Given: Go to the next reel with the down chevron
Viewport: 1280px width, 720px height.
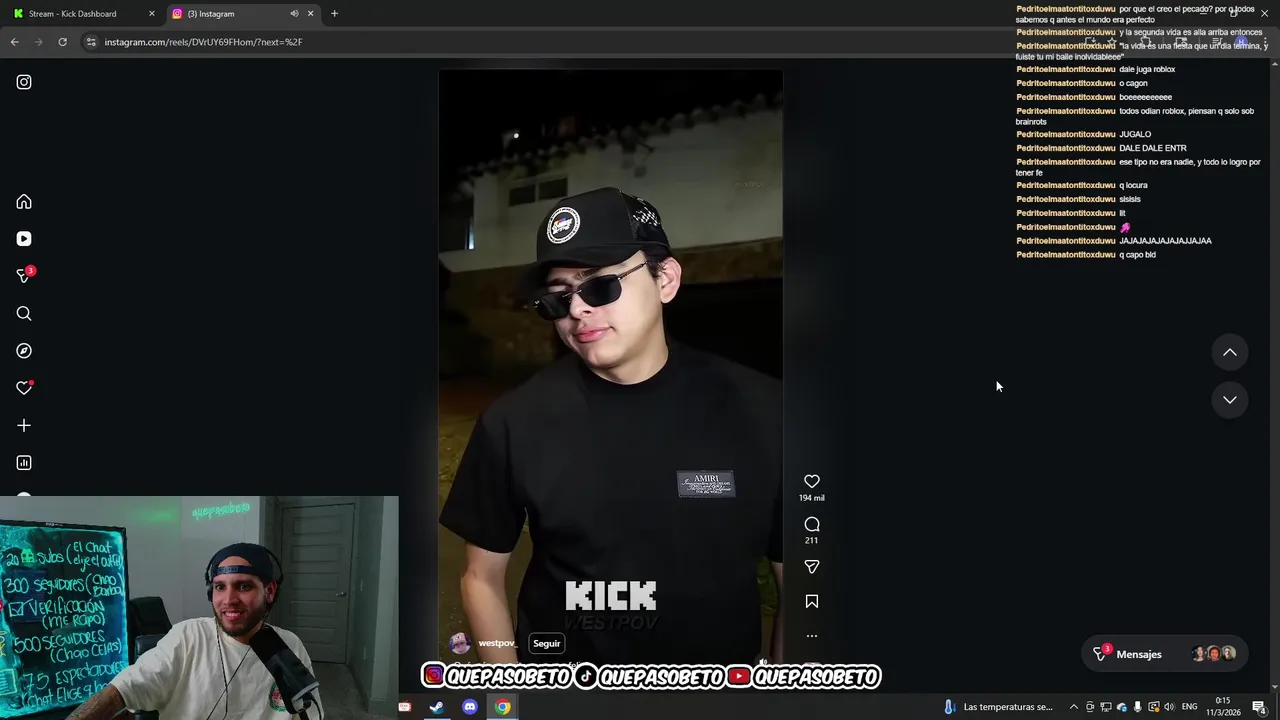Looking at the screenshot, I should [1230, 399].
